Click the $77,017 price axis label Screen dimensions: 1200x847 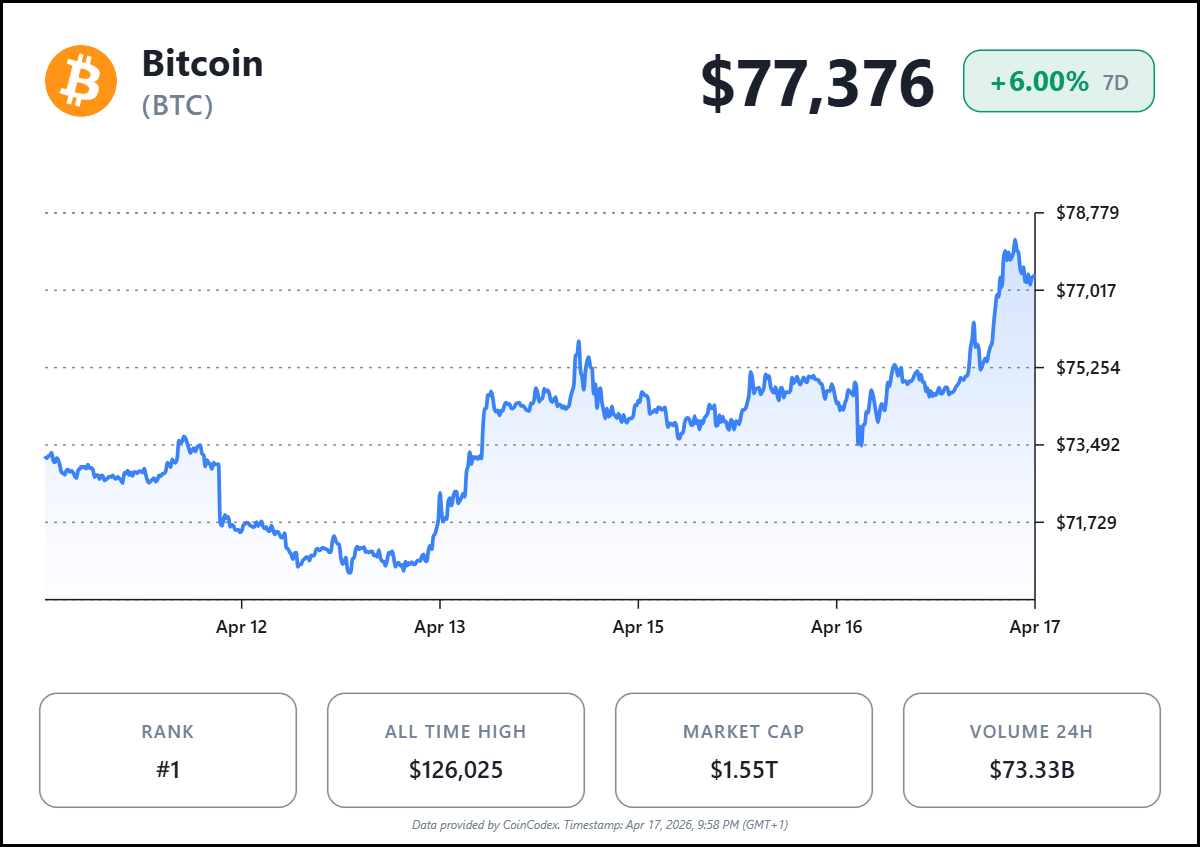tap(1087, 291)
